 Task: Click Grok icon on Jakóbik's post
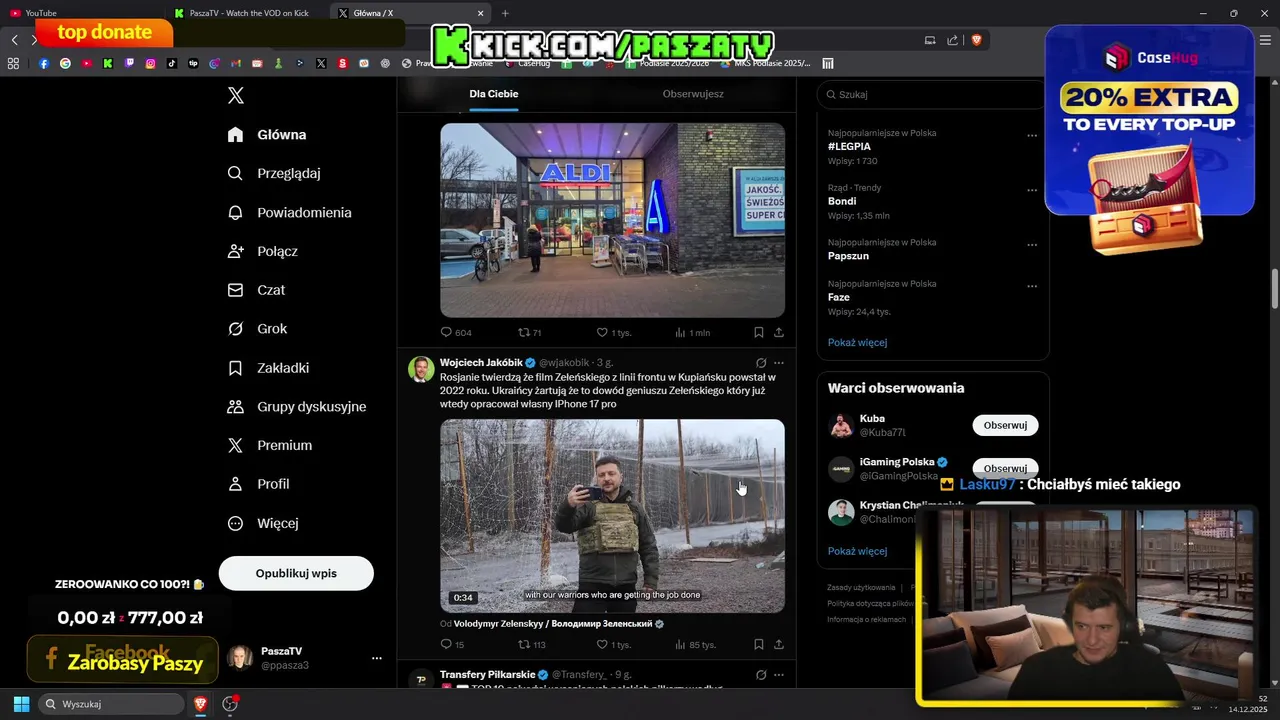pyautogui.click(x=761, y=363)
